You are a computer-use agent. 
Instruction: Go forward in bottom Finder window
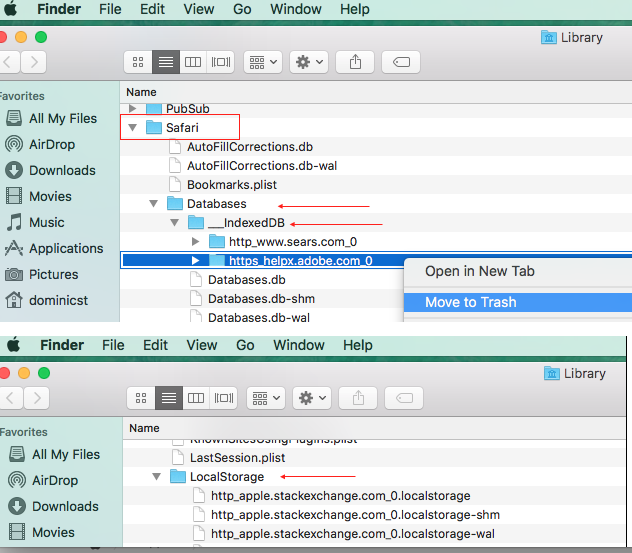tap(37, 398)
